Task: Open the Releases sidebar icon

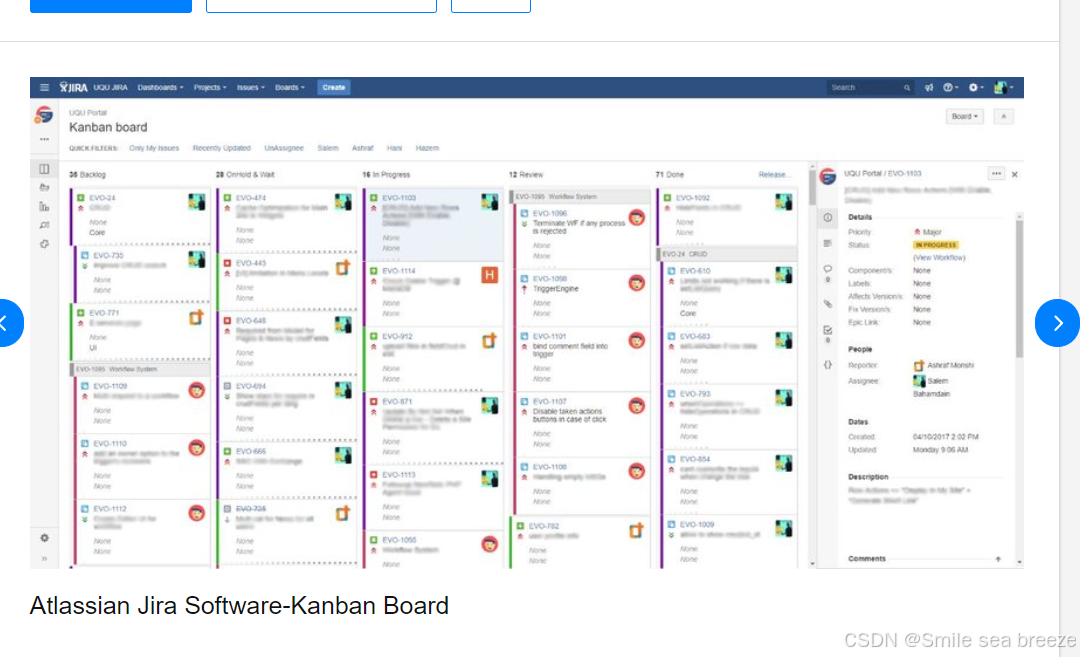Action: (x=44, y=187)
